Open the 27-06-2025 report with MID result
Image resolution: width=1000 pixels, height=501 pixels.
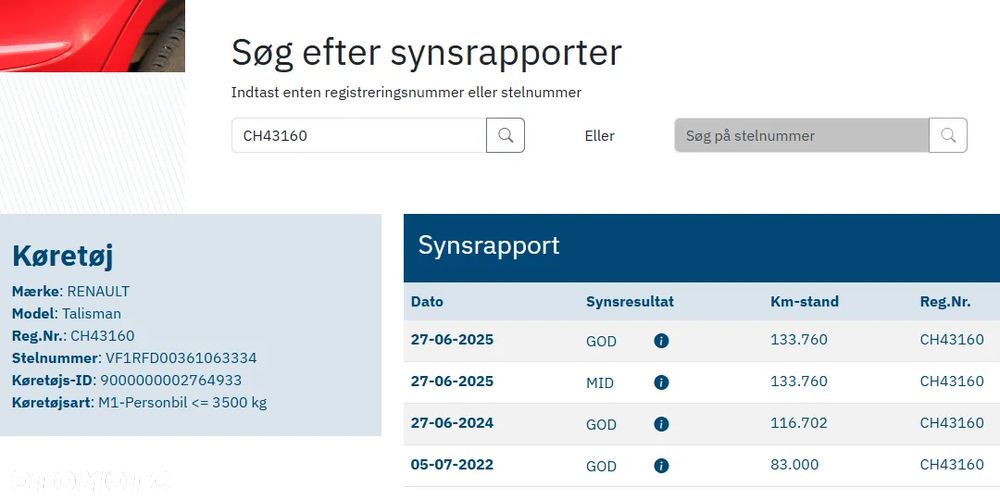click(x=452, y=381)
